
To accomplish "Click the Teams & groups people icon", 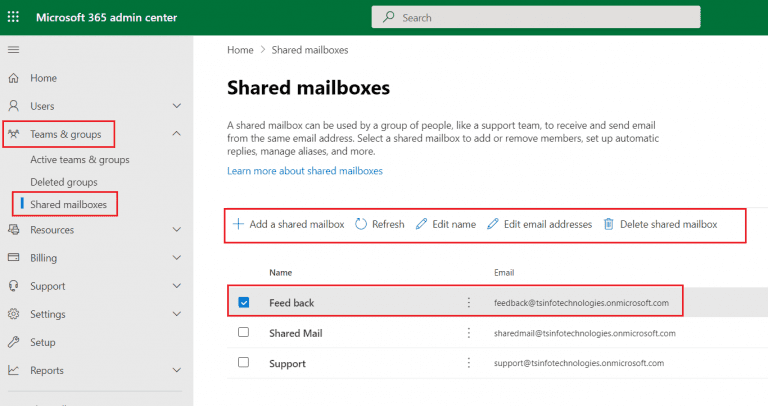I will [x=14, y=134].
